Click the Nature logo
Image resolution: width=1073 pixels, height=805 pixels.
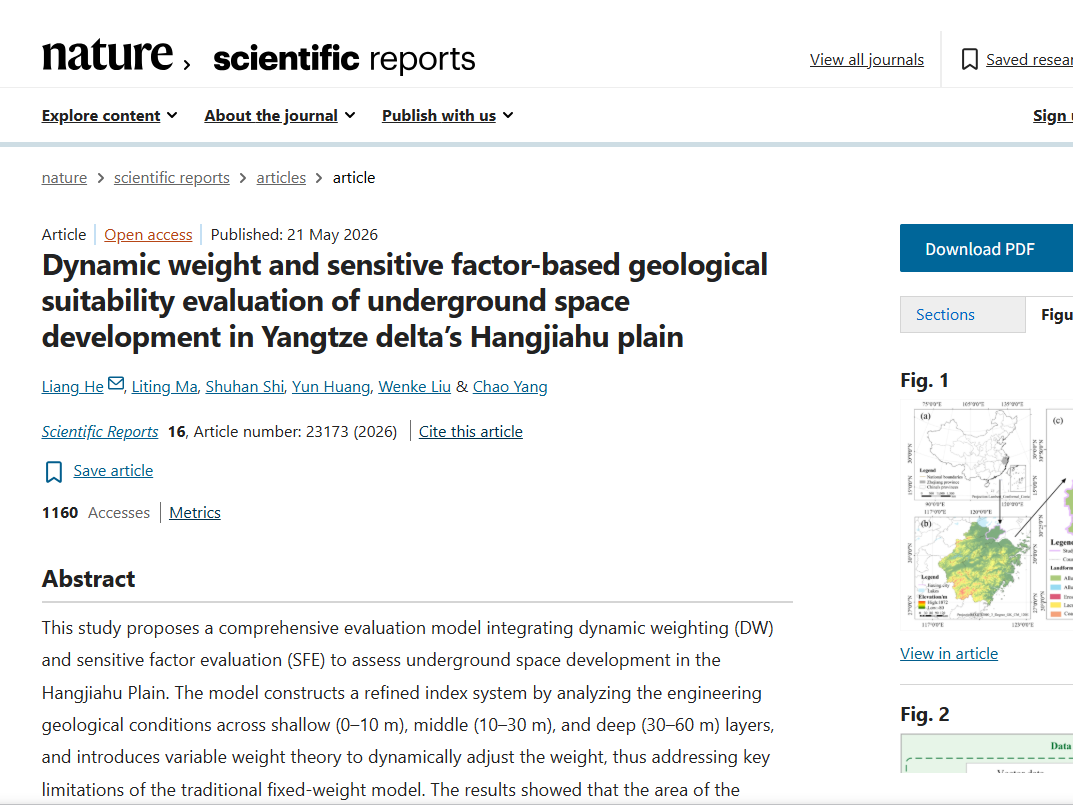[108, 55]
